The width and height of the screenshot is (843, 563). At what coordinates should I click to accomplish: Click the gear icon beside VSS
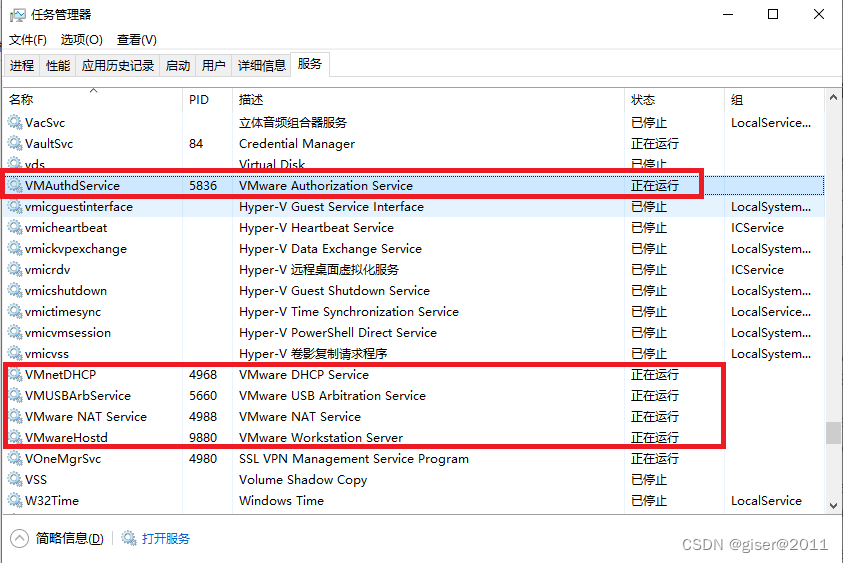click(15, 479)
